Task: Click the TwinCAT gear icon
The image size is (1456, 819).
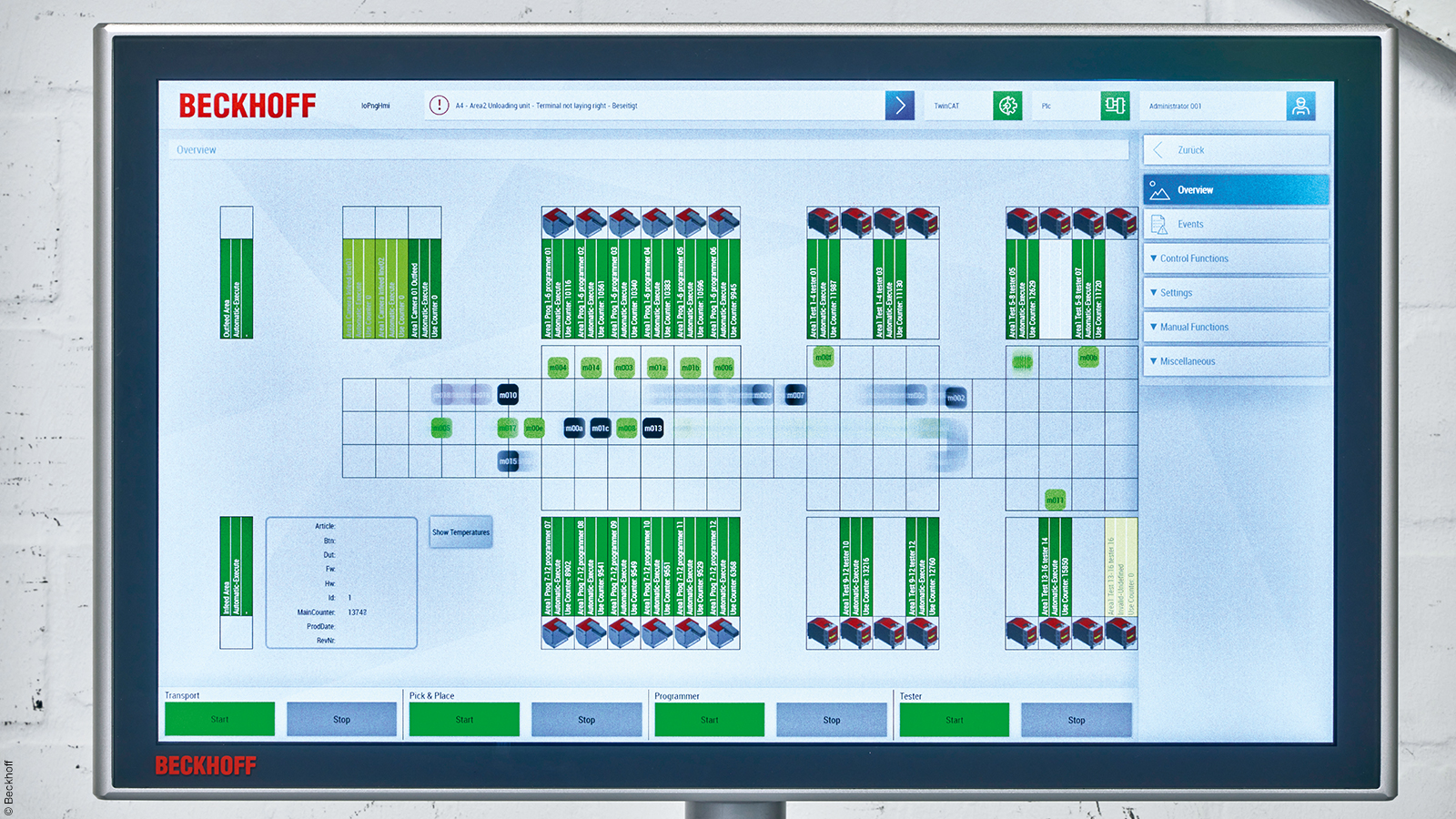Action: click(1006, 106)
